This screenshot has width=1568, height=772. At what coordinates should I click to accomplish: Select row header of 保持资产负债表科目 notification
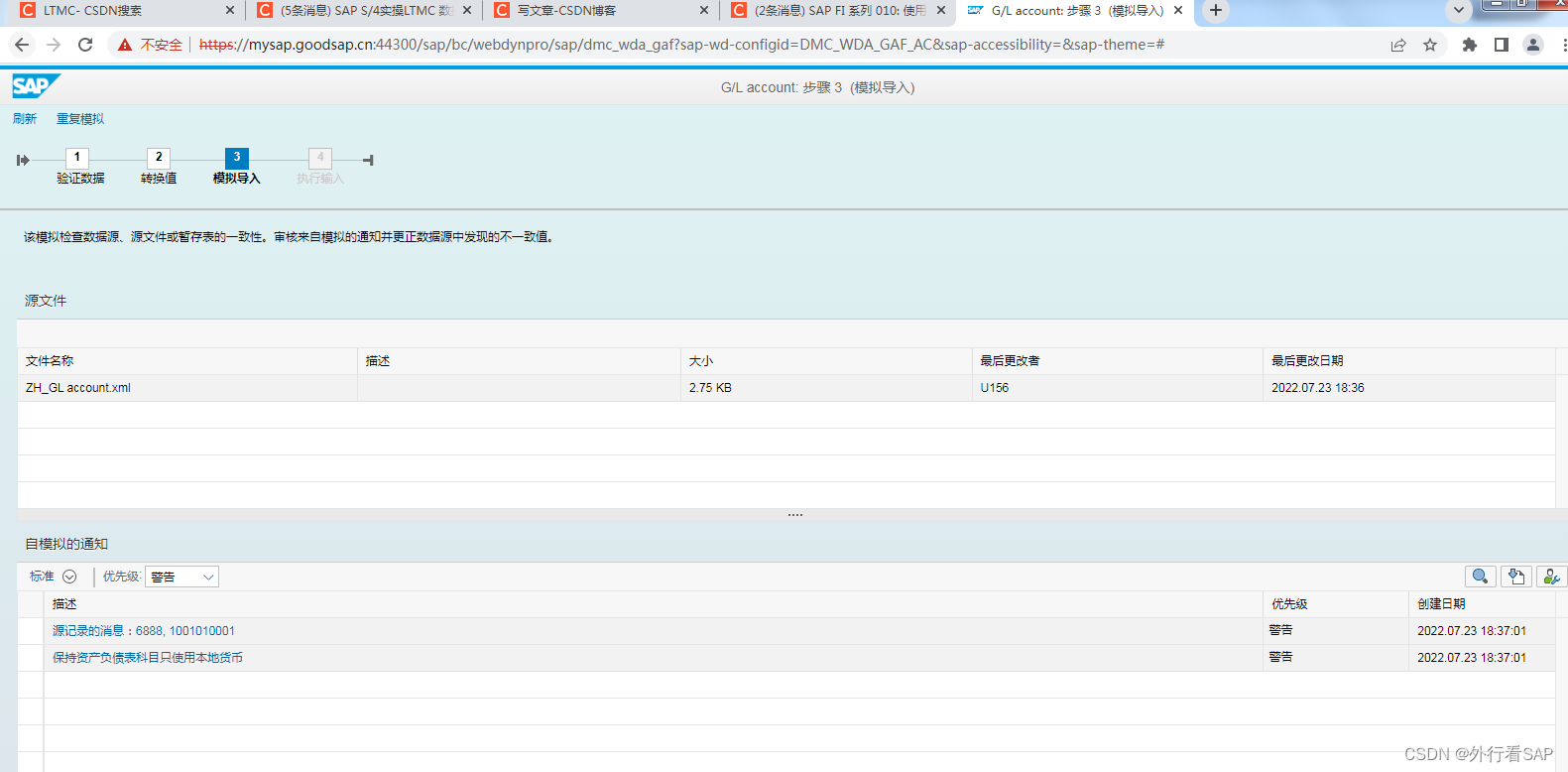pyautogui.click(x=31, y=658)
